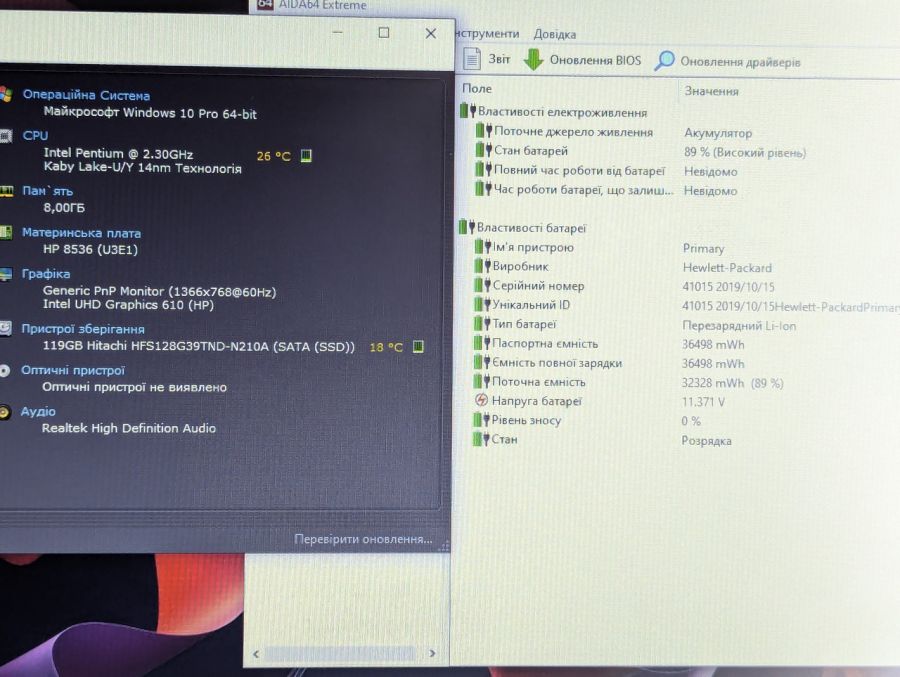This screenshot has width=900, height=677.
Task: Open the Пам'ять section link
Action: (x=47, y=191)
